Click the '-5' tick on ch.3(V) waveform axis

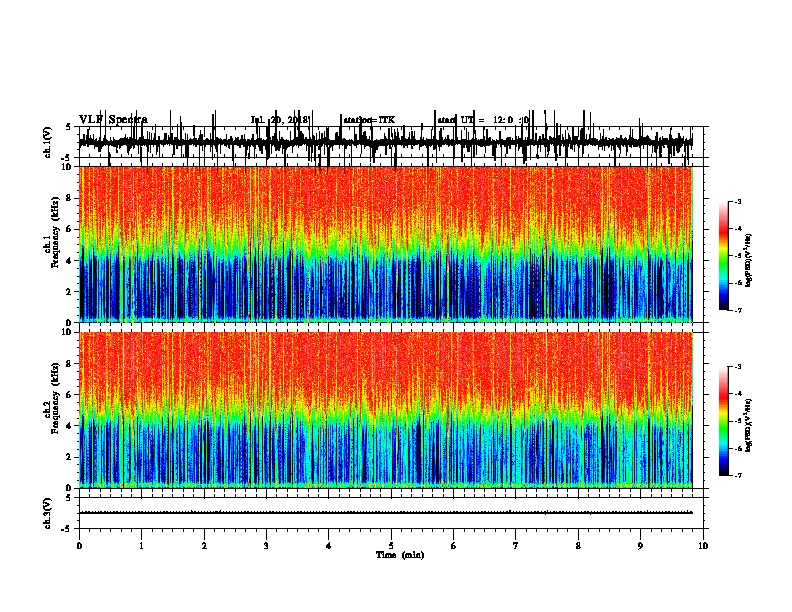click(x=67, y=529)
